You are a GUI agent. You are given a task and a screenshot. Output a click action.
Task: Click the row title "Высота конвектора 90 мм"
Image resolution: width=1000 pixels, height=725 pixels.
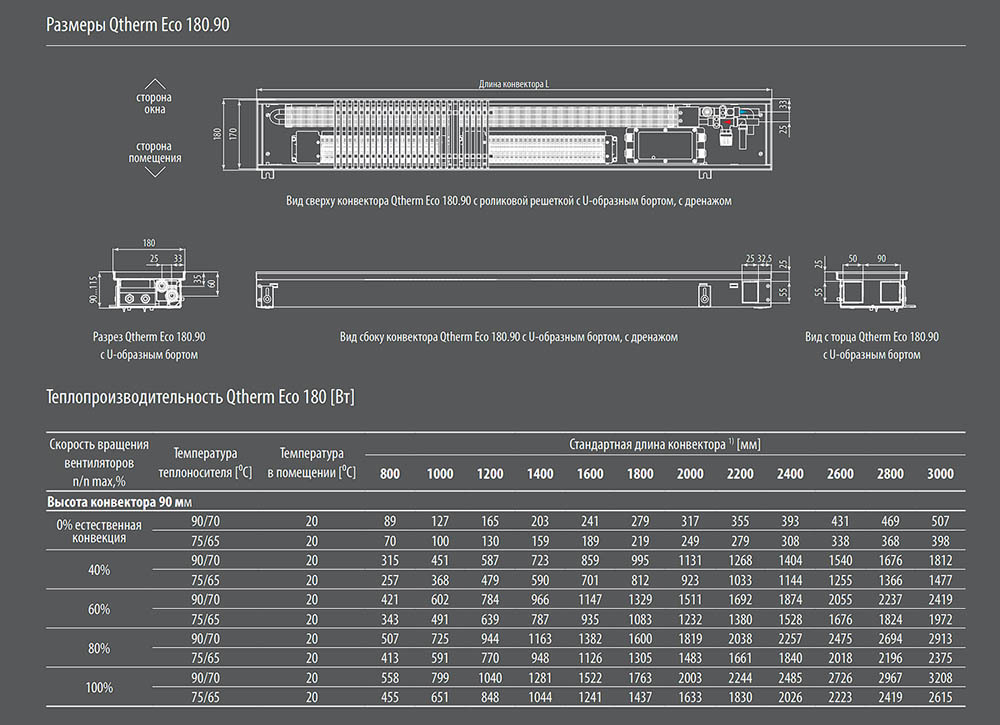pyautogui.click(x=119, y=502)
